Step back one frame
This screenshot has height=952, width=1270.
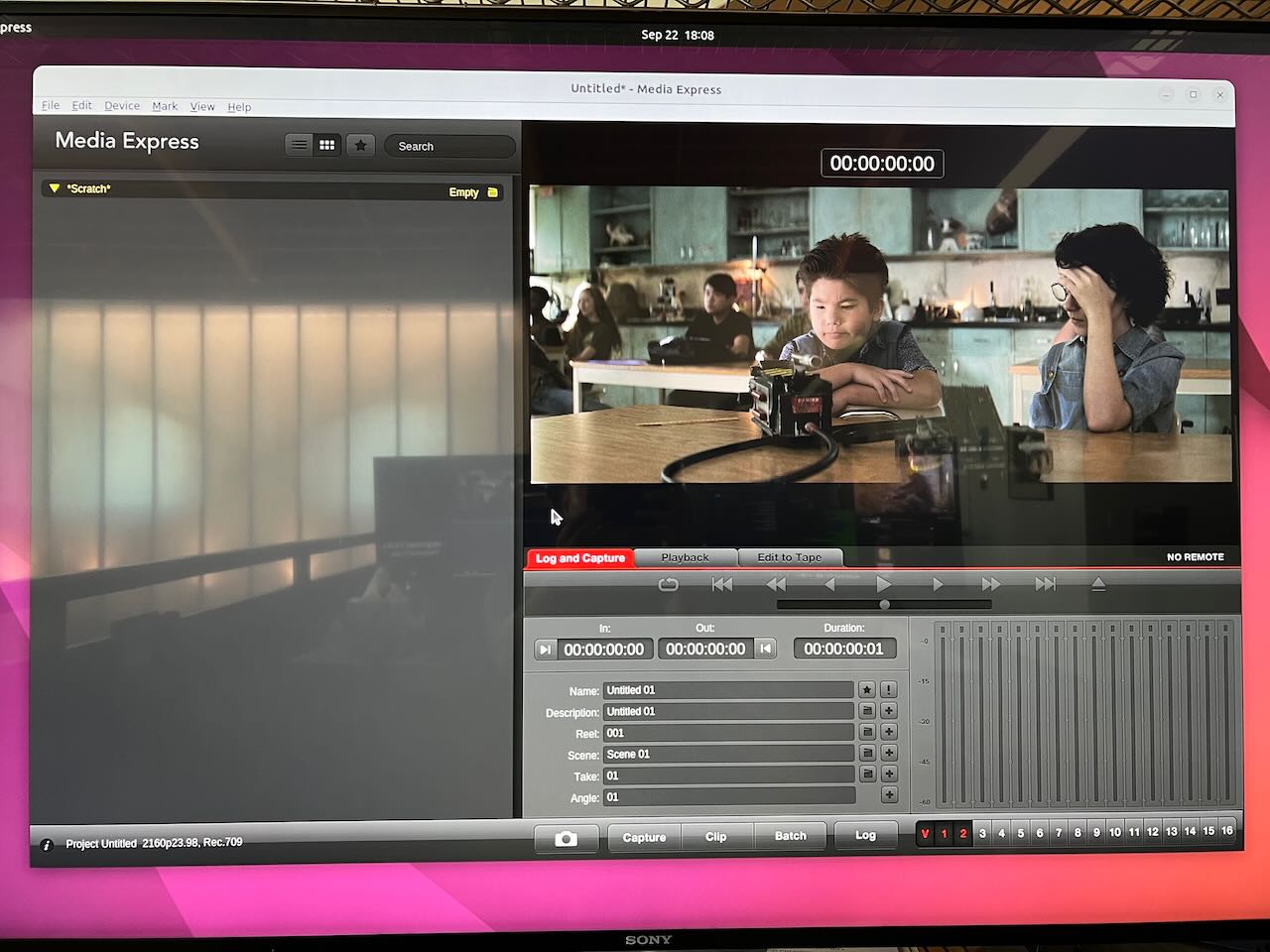829,584
